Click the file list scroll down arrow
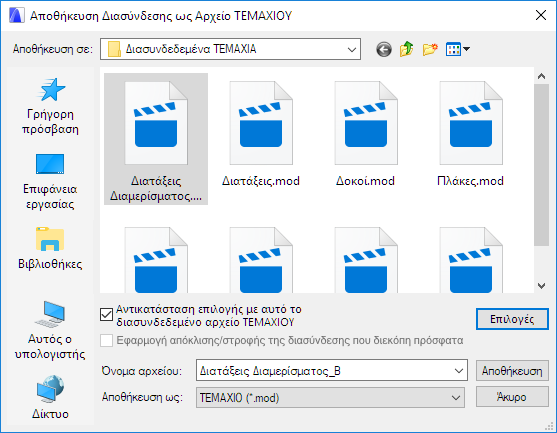Screen dimensions: 557x433 tap(541, 286)
